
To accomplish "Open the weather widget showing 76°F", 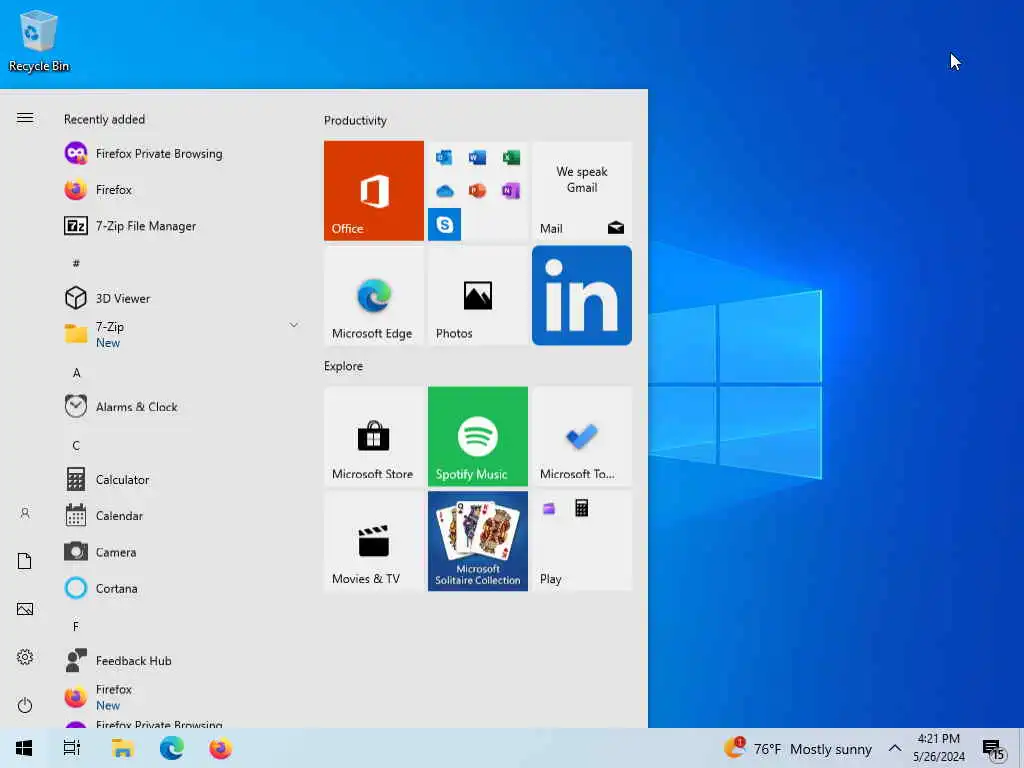I will (x=797, y=748).
